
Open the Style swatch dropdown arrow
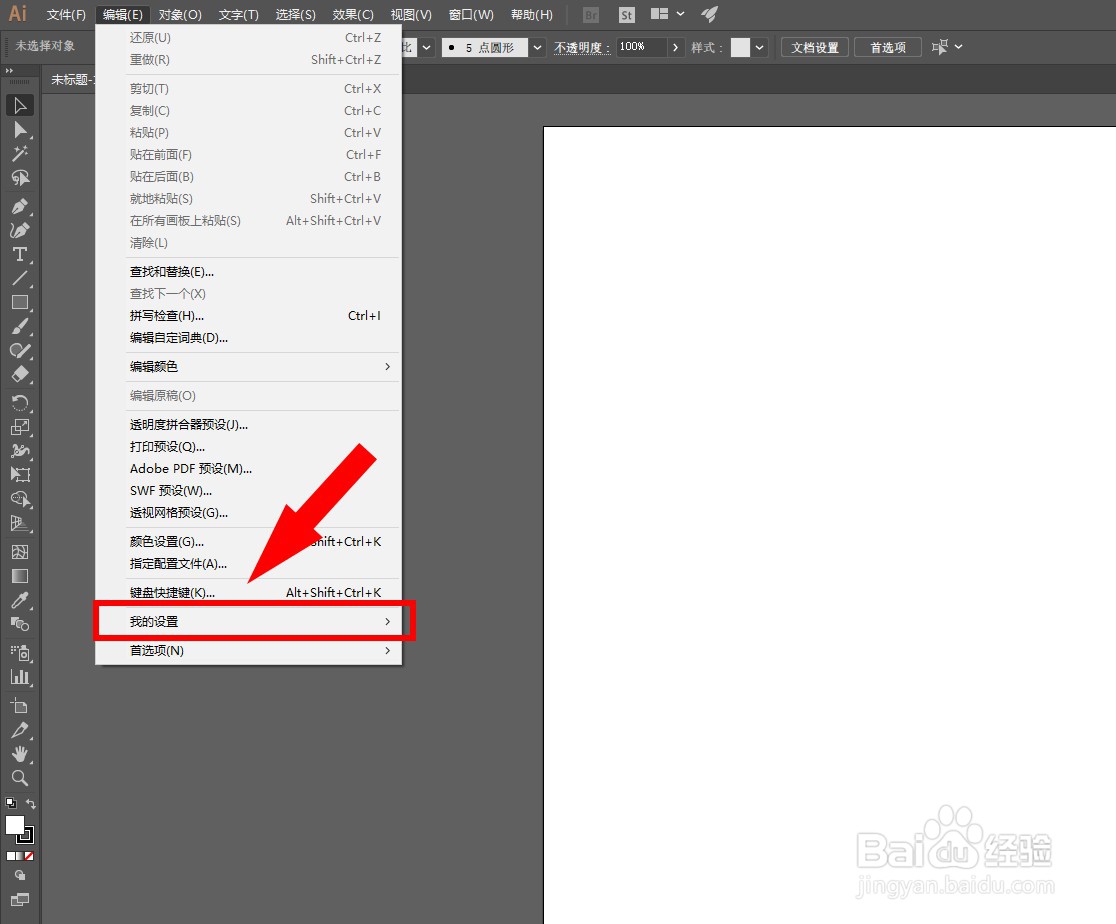point(759,48)
